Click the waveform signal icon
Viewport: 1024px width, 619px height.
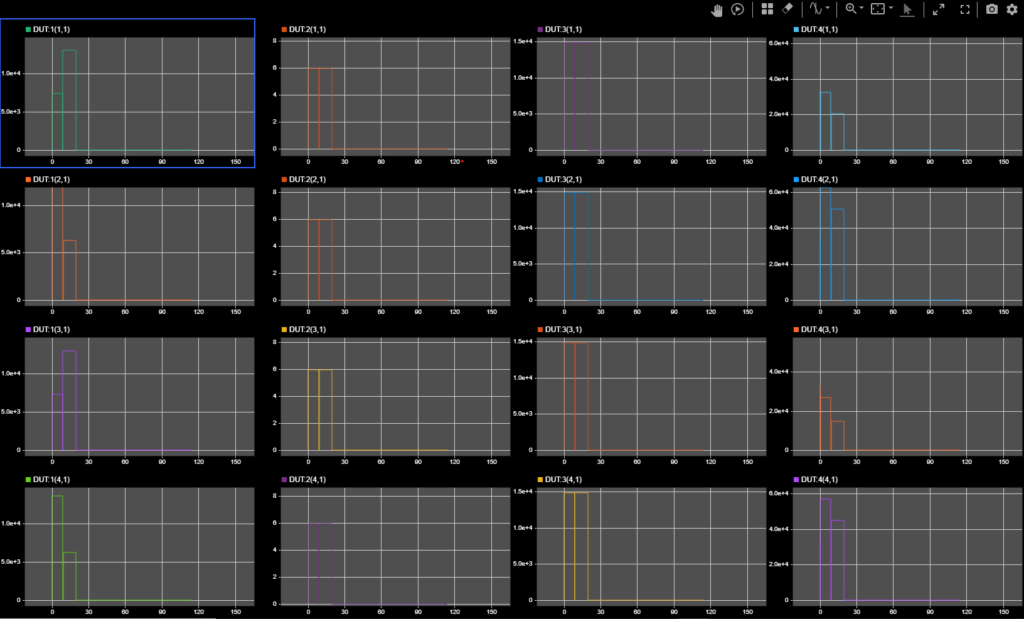tap(815, 9)
